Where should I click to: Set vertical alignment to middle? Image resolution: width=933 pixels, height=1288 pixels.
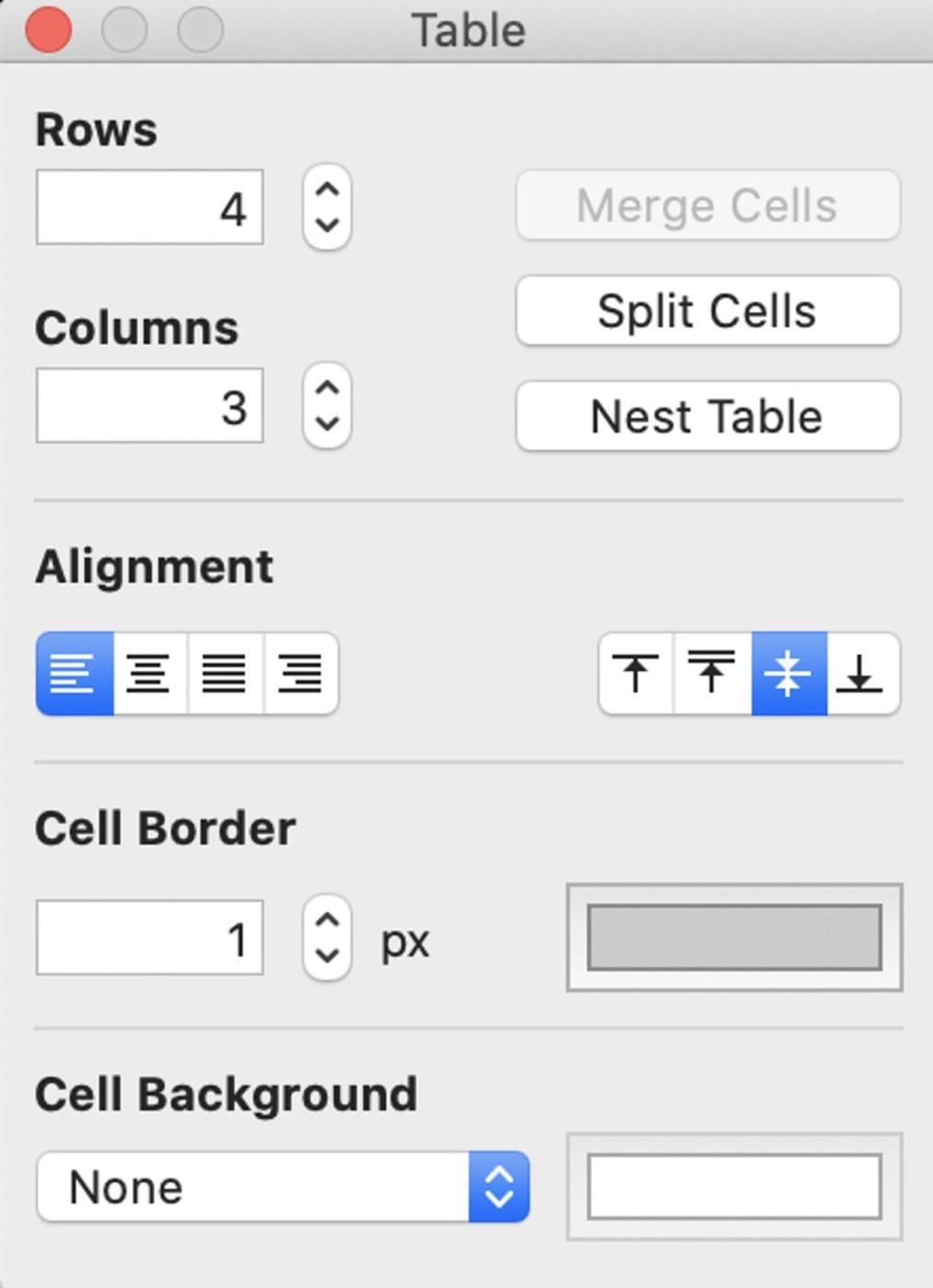[x=789, y=673]
